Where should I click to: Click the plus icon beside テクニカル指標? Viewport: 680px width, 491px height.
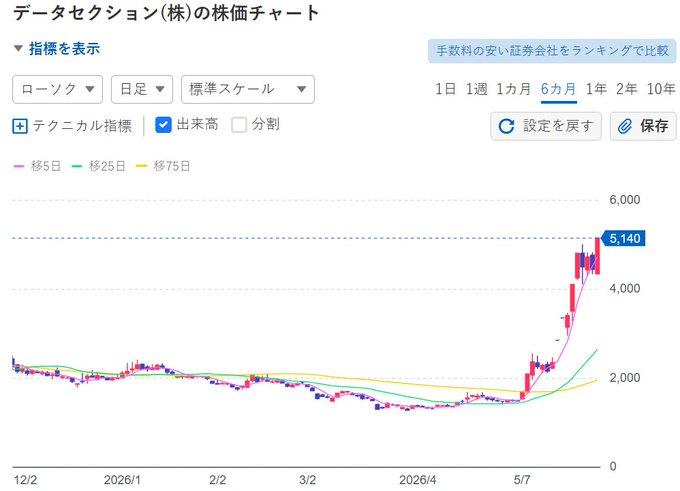pyautogui.click(x=20, y=126)
